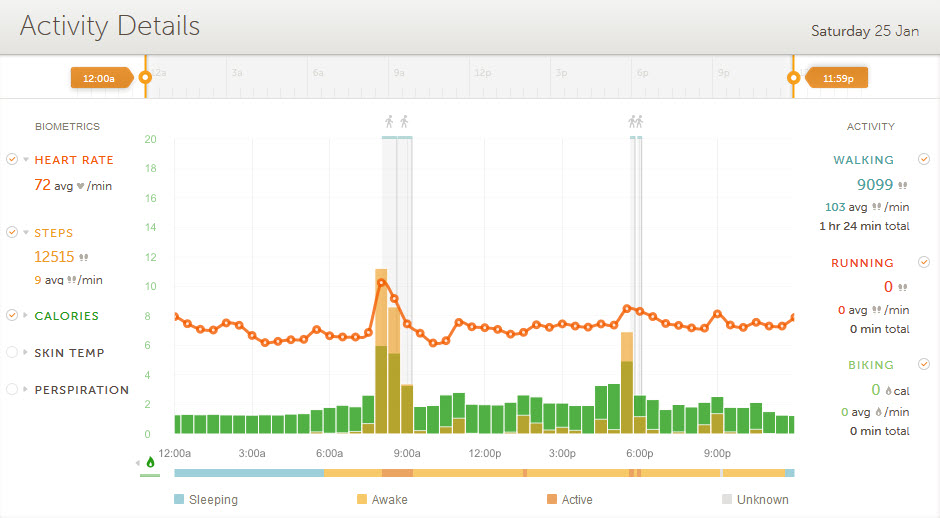Uncheck the Heart Rate biometric checkbox
Viewport: 940px width, 518px height.
(x=12, y=160)
